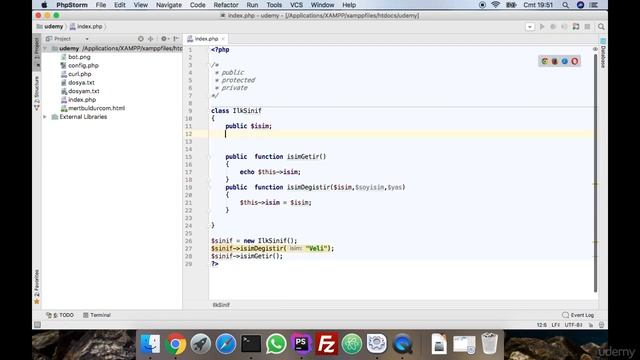Click hide Project panel icon
This screenshot has height=360, width=640.
pos(176,39)
